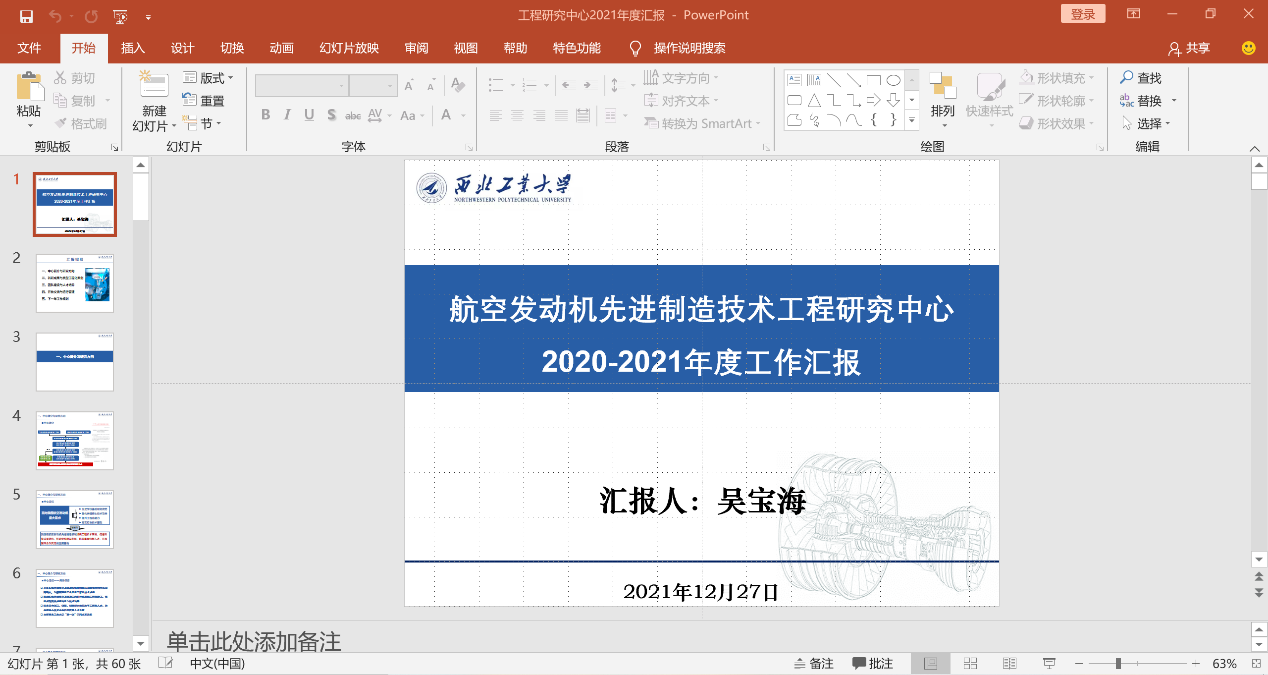Click the Share (共享) button

pos(1189,48)
